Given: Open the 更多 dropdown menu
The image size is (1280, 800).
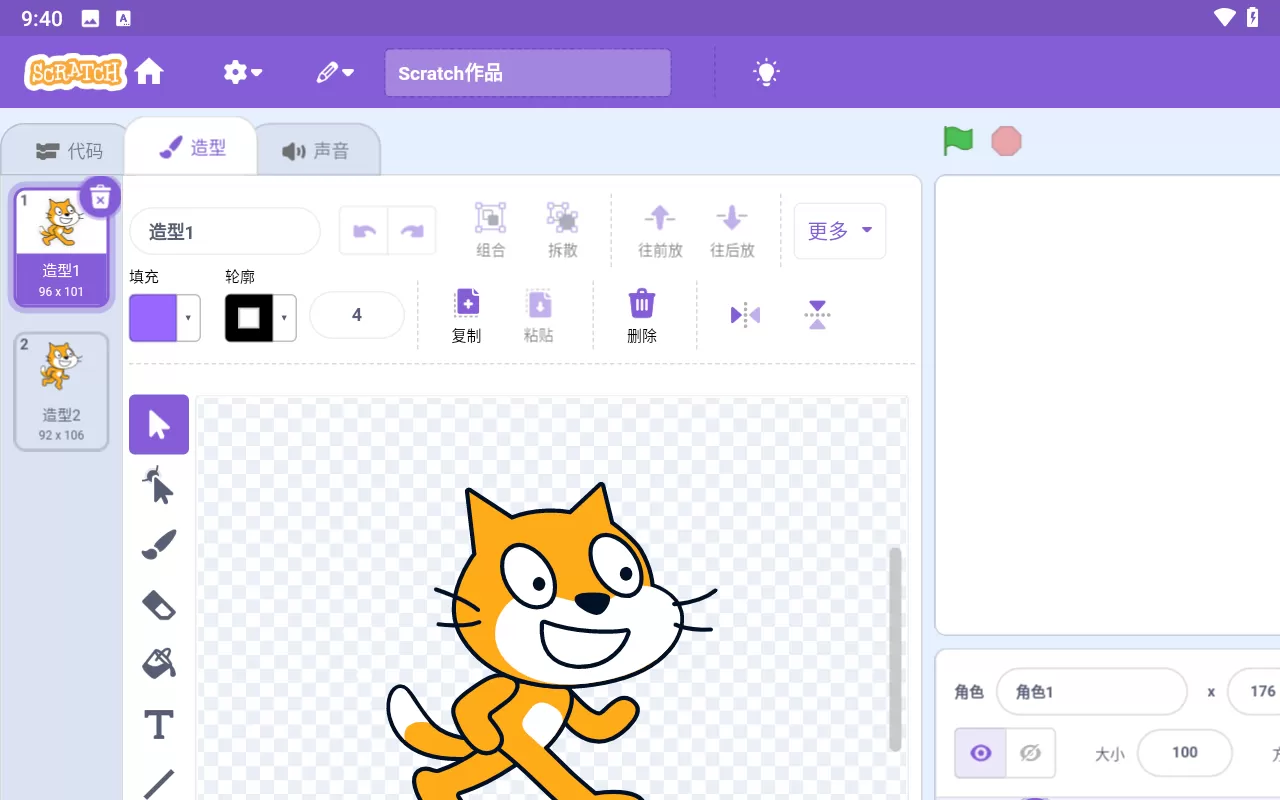Looking at the screenshot, I should pyautogui.click(x=839, y=231).
